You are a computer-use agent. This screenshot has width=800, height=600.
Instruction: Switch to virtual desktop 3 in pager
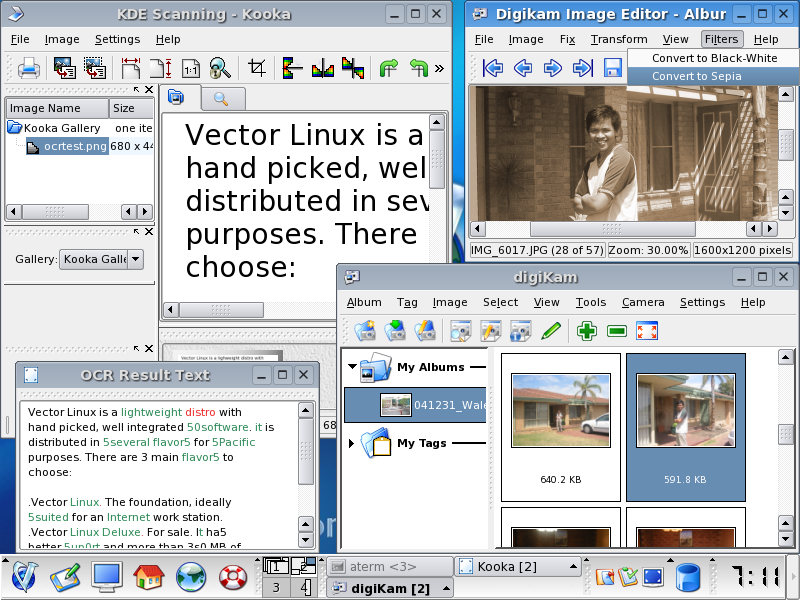point(276,587)
